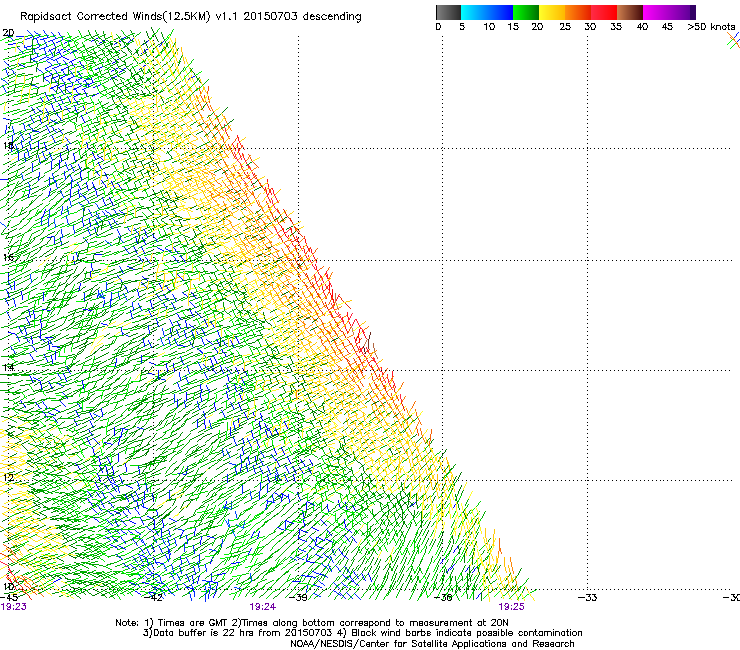Click the latitude label "16" on the left axis
Viewport: 740px width, 650px height.
pos(8,257)
